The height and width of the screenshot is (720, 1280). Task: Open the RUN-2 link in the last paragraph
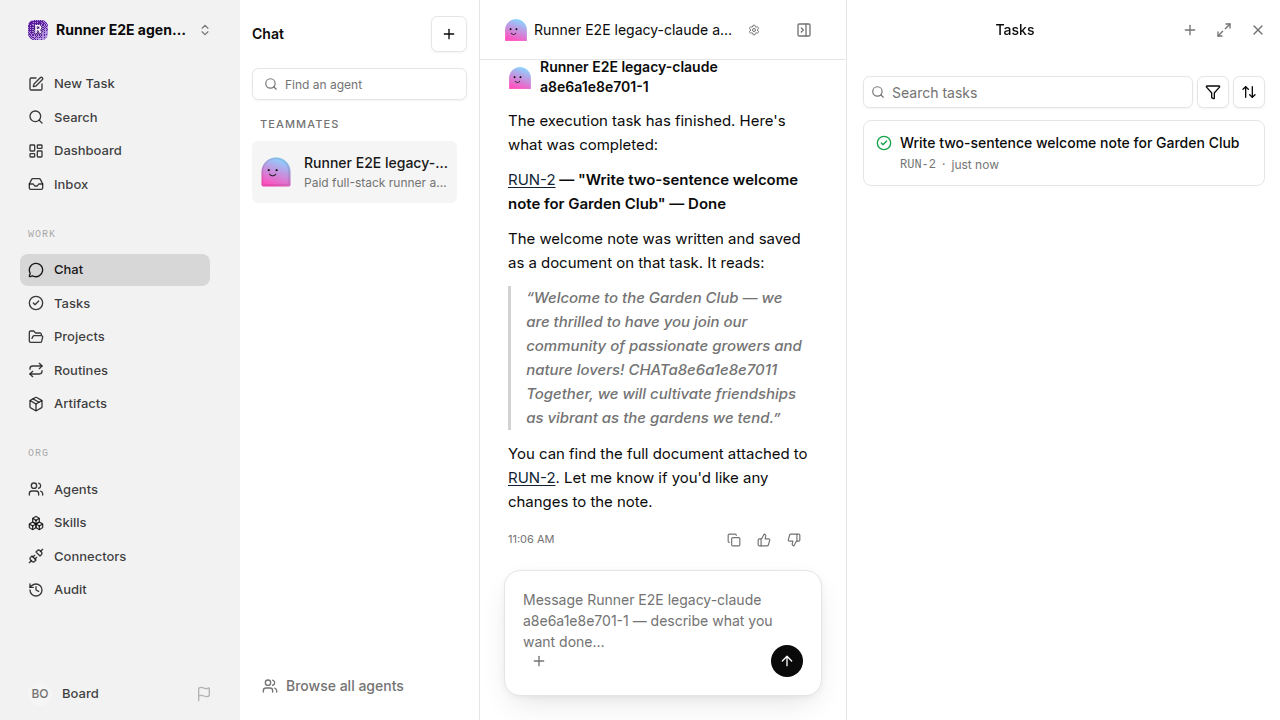[531, 478]
